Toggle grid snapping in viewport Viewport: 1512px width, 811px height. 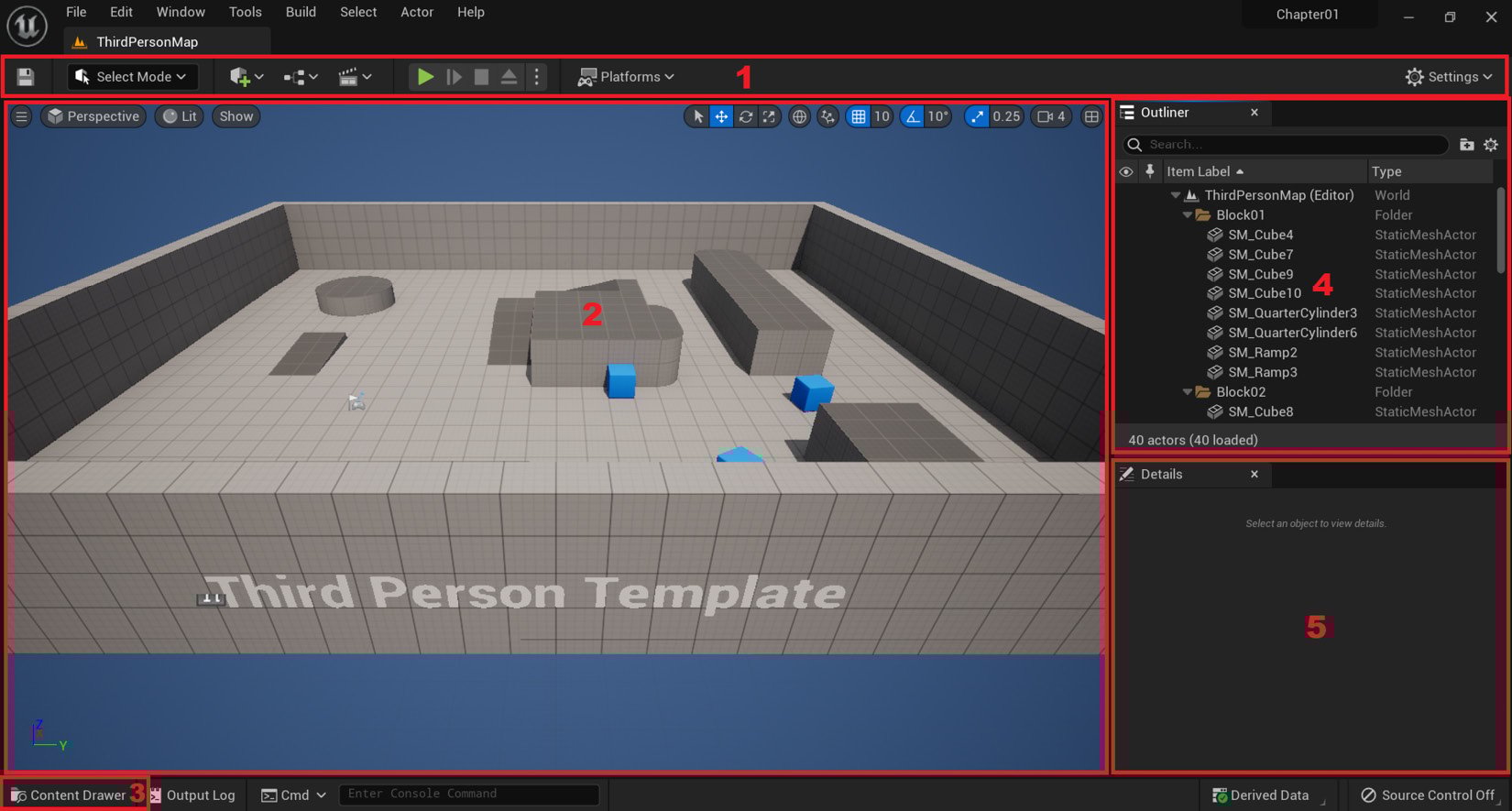[858, 116]
